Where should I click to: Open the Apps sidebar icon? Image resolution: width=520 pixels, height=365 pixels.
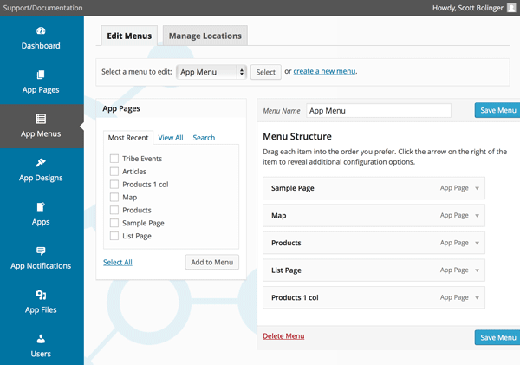pos(40,207)
